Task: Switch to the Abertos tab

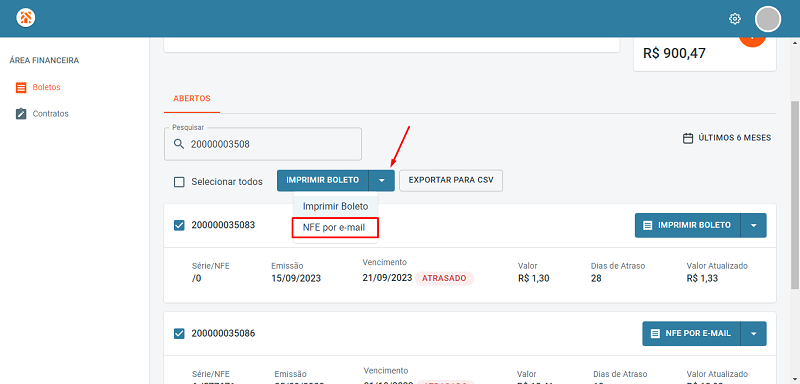Action: coord(192,98)
